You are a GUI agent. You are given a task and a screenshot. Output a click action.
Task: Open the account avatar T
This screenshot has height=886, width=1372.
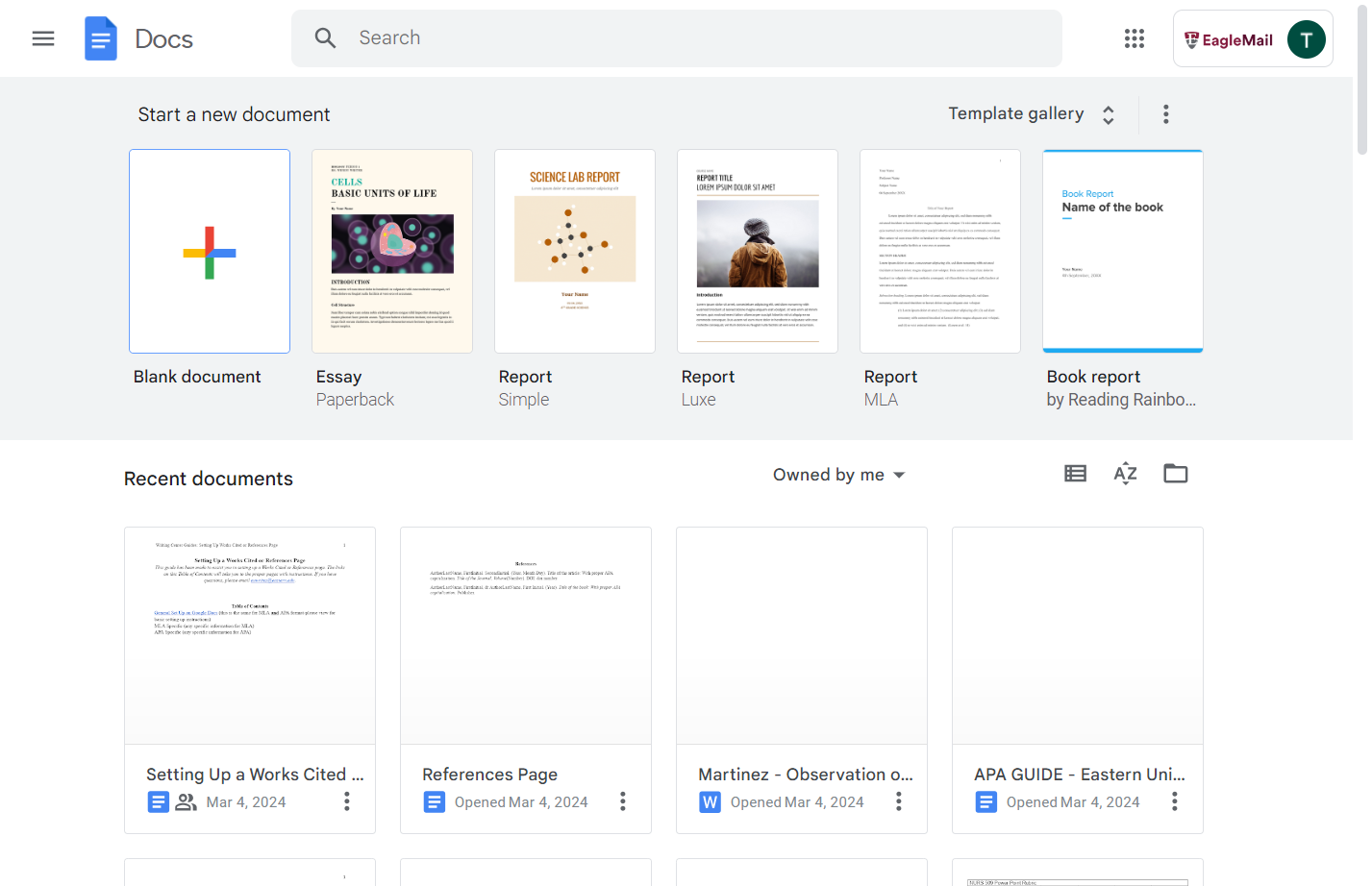pos(1306,39)
